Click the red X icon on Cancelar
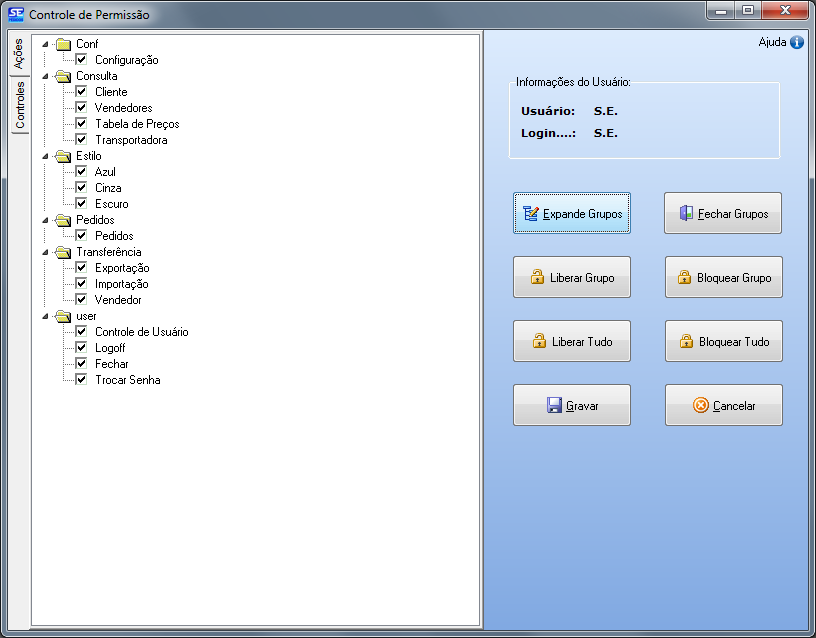Viewport: 816px width, 638px height. (701, 405)
